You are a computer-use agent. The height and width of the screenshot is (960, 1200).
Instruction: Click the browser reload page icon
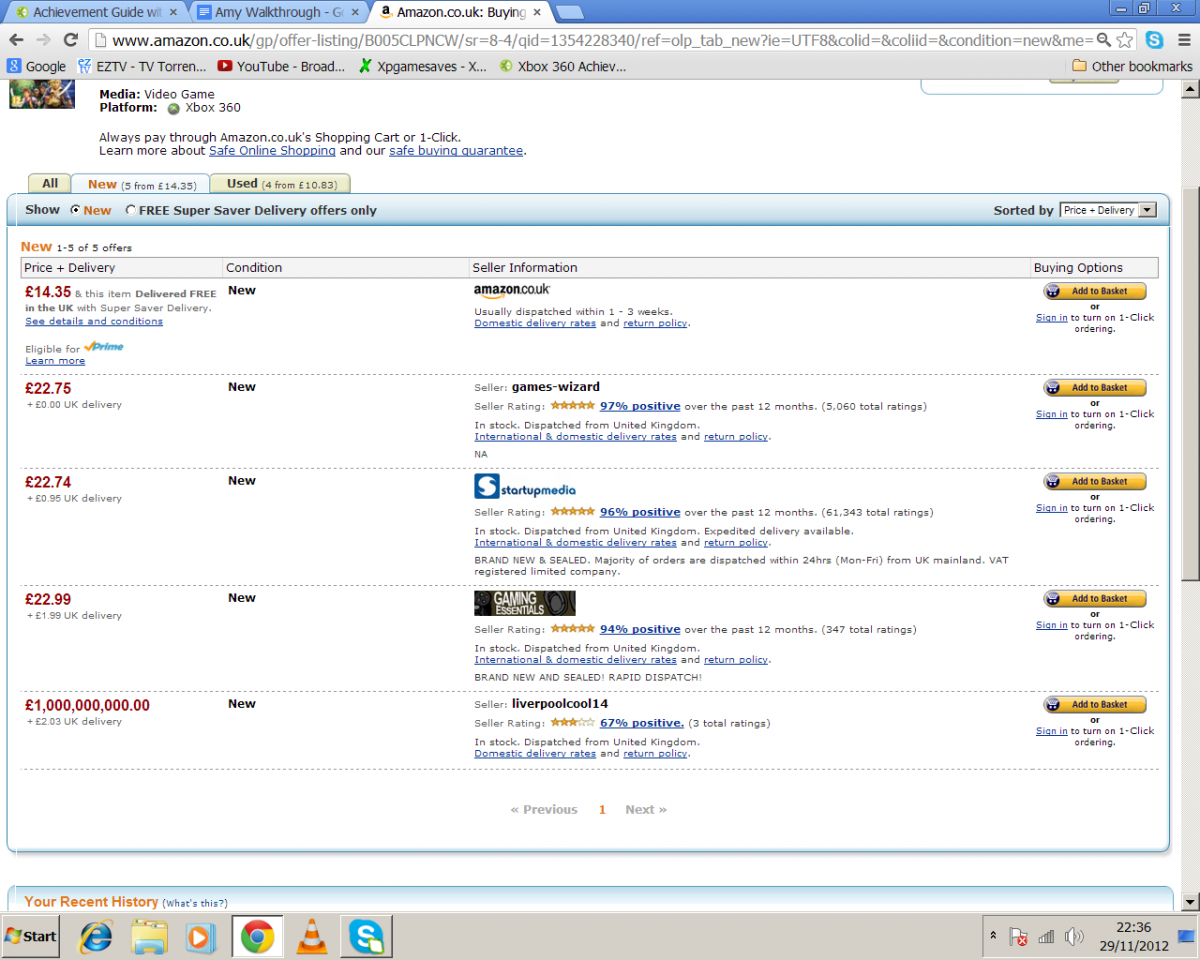point(70,40)
